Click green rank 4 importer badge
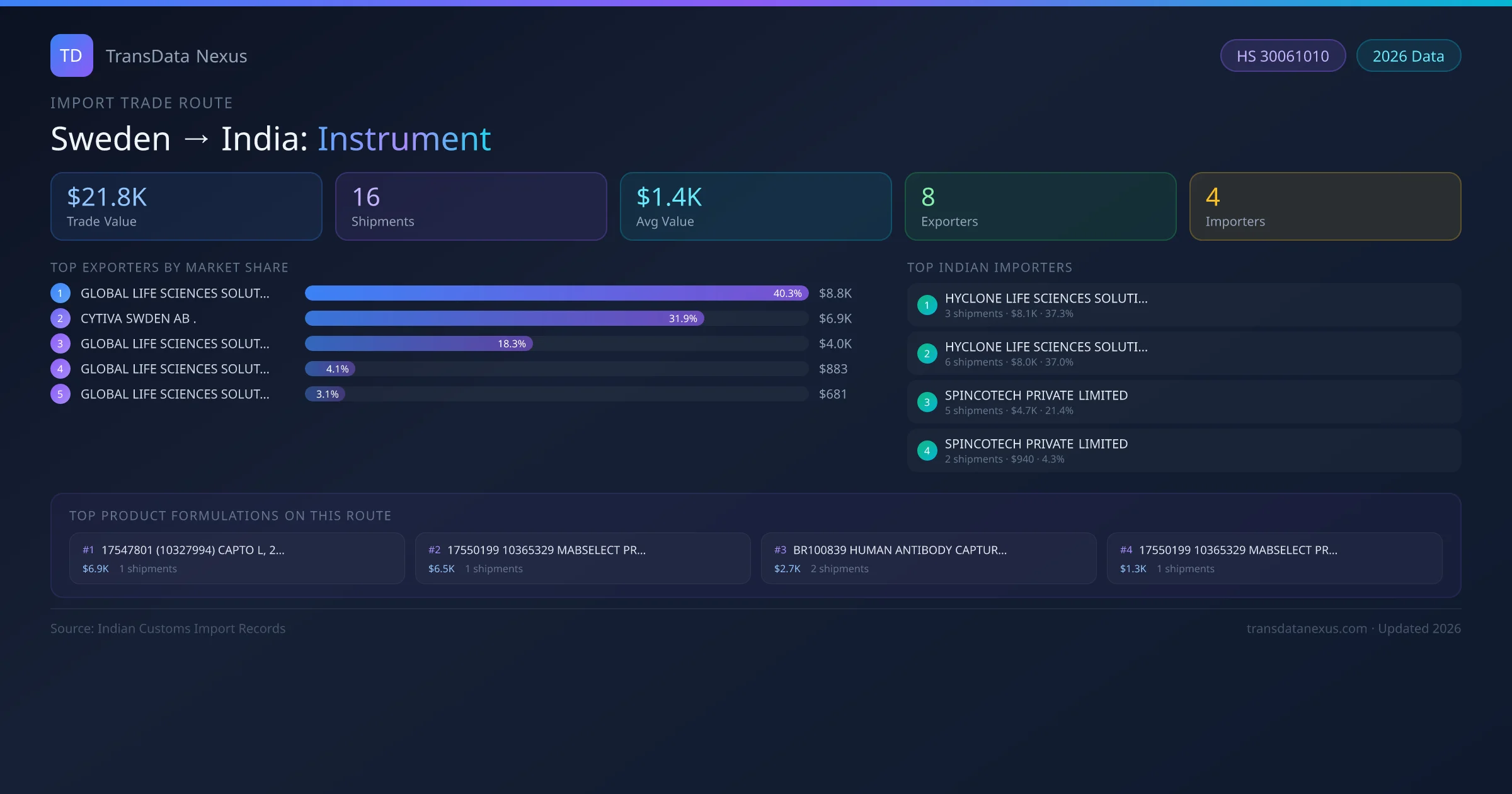The width and height of the screenshot is (1512, 794). pos(927,451)
